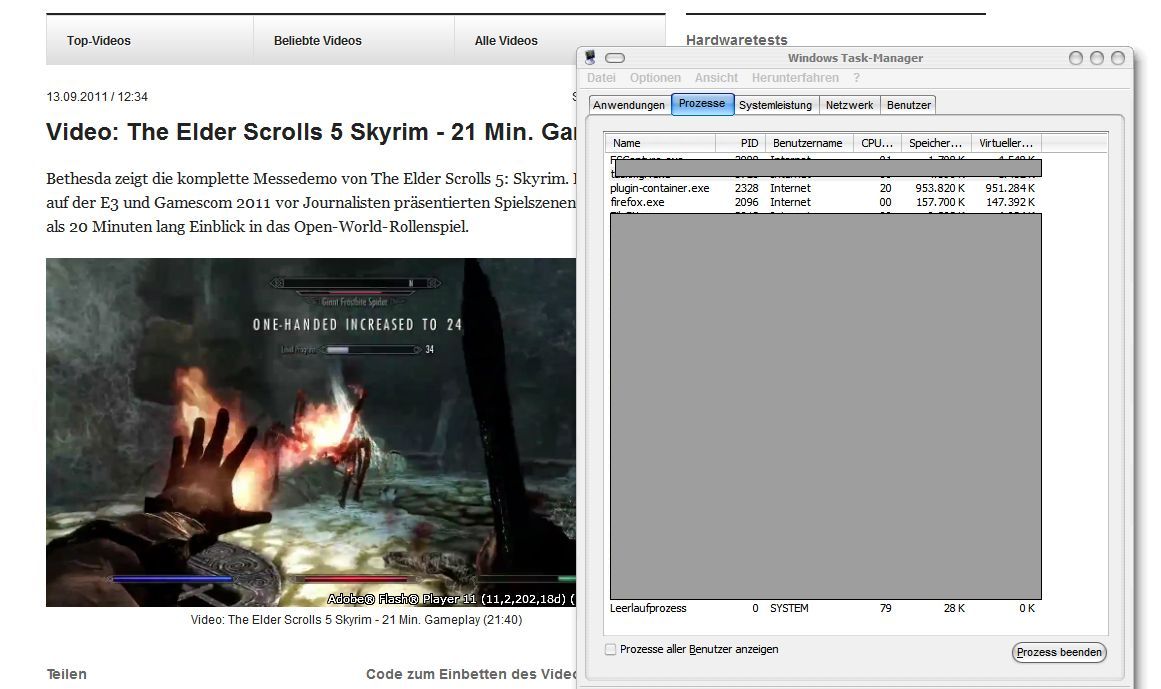Select the plugin-container.exe process row
1161x689 pixels.
tap(660, 188)
